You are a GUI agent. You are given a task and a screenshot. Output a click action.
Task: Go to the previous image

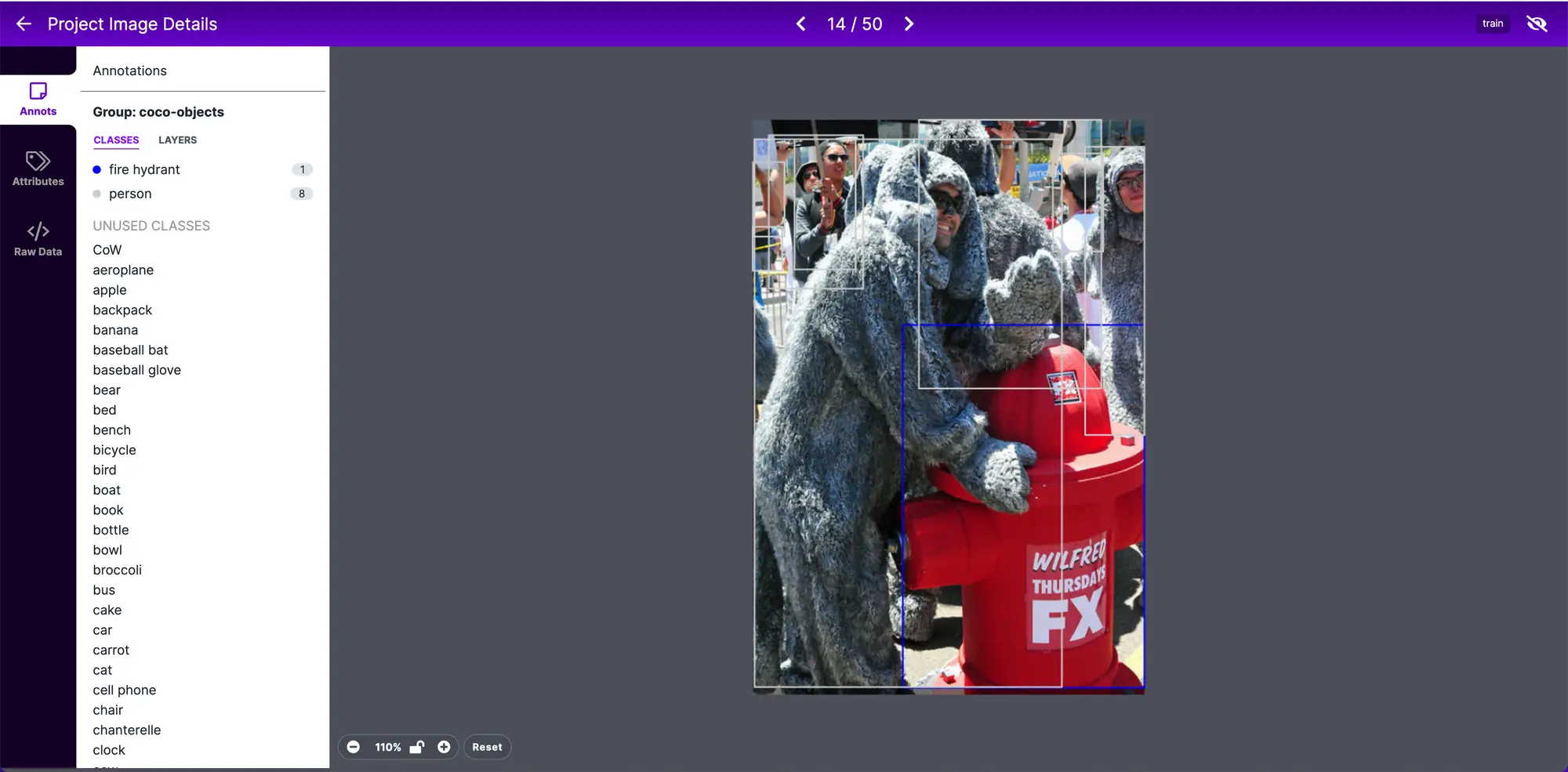click(800, 24)
